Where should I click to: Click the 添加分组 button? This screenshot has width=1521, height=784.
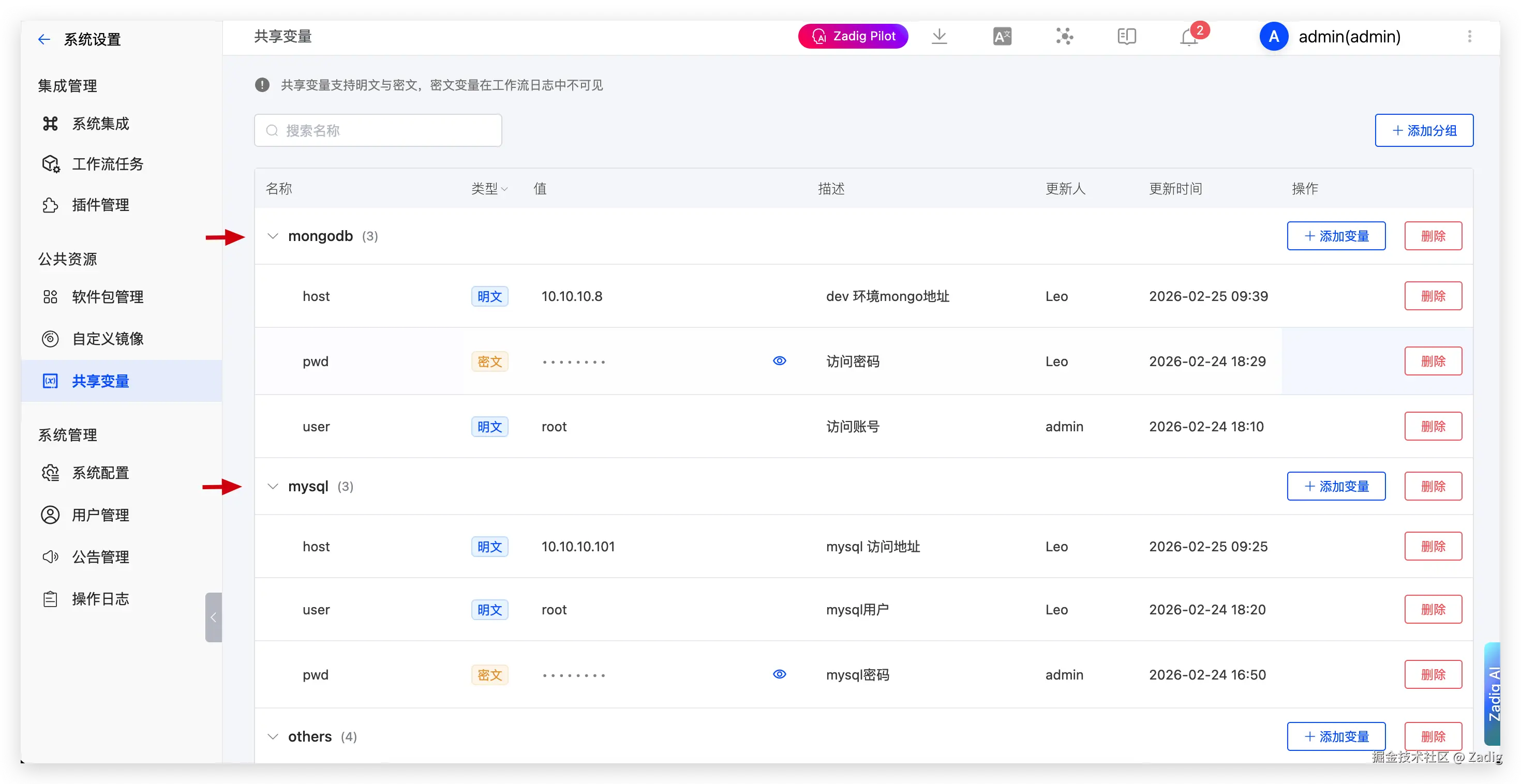coord(1424,130)
